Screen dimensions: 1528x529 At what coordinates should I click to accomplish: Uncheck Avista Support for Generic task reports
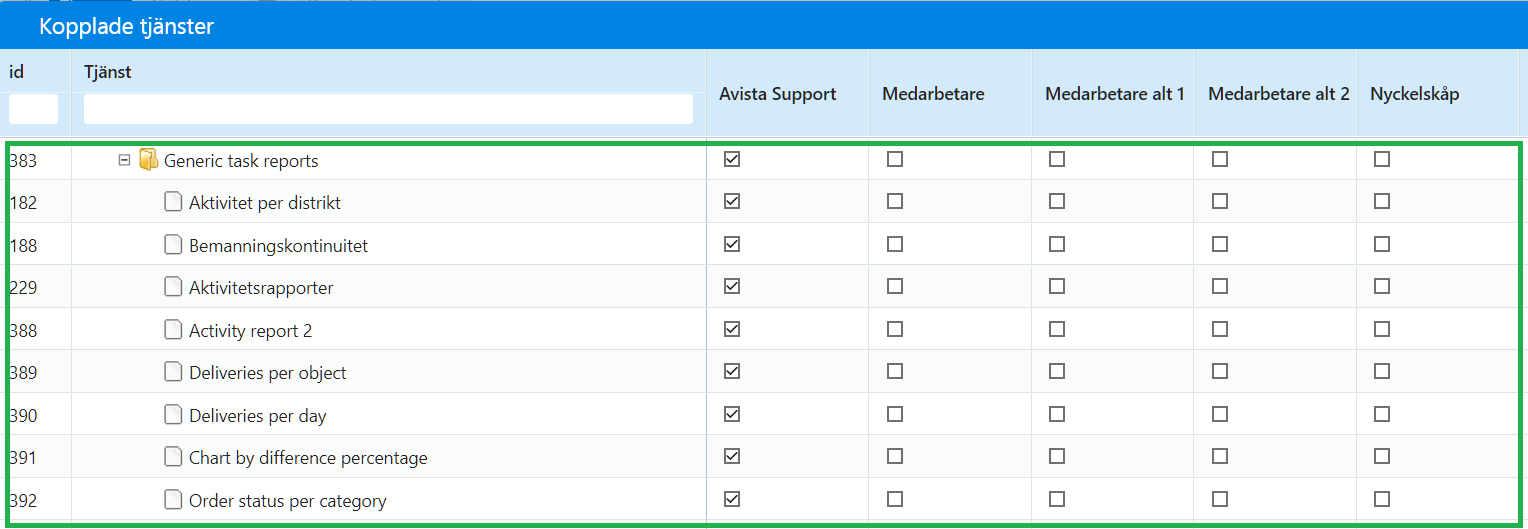coord(732,159)
